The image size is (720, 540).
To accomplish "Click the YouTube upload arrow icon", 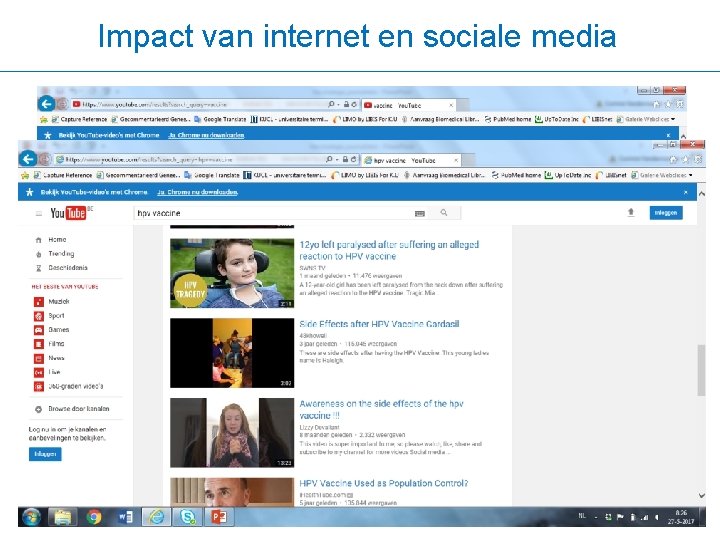I will click(x=631, y=212).
